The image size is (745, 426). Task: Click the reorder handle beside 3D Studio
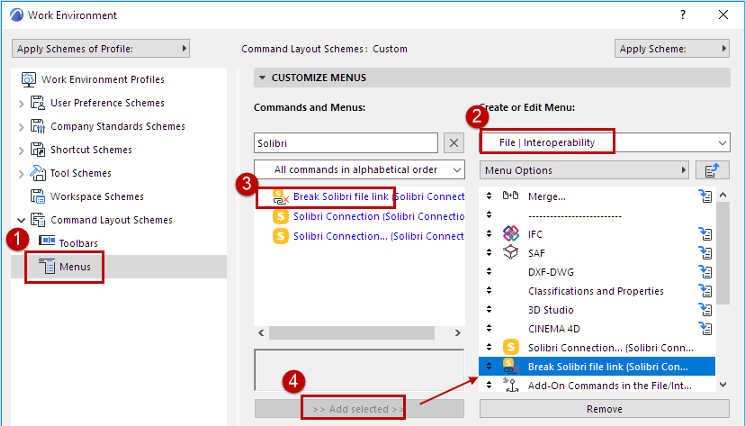(489, 309)
